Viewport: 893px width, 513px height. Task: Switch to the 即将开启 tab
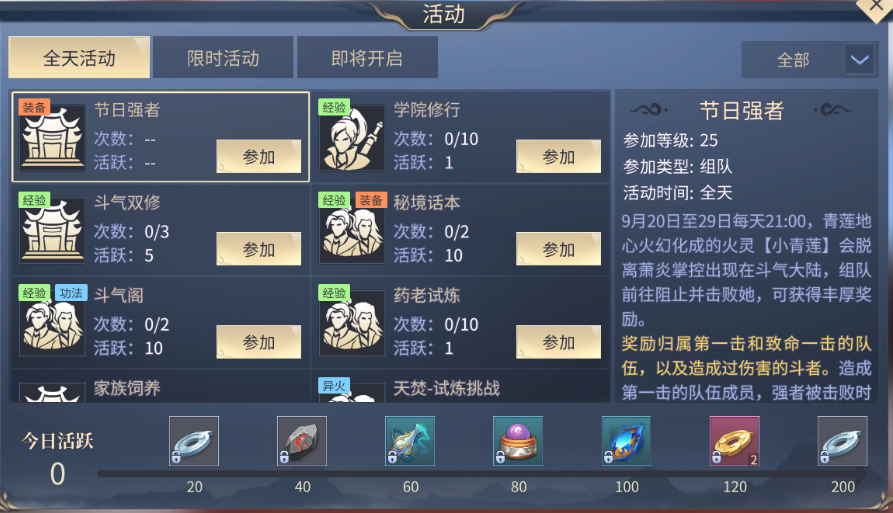(367, 58)
